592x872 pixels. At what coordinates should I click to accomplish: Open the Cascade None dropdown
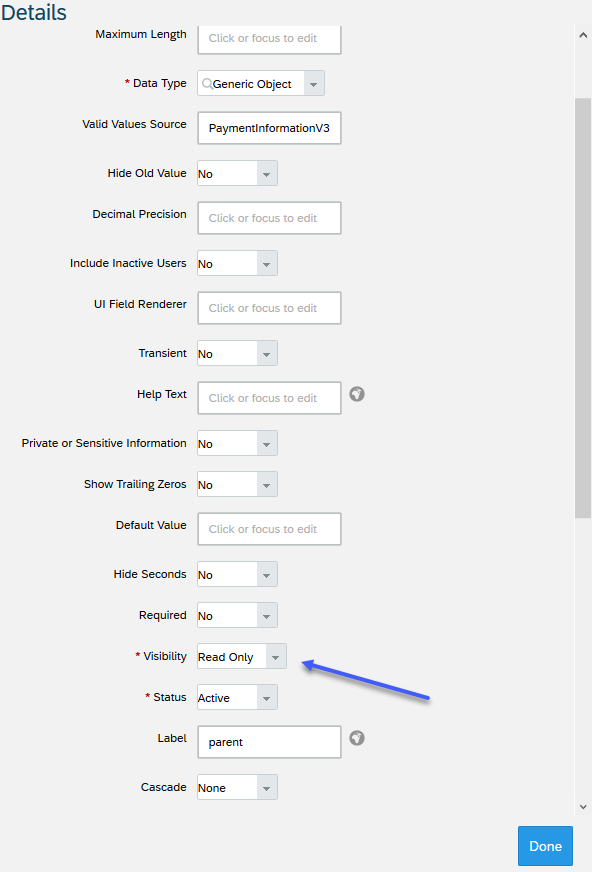pos(237,787)
